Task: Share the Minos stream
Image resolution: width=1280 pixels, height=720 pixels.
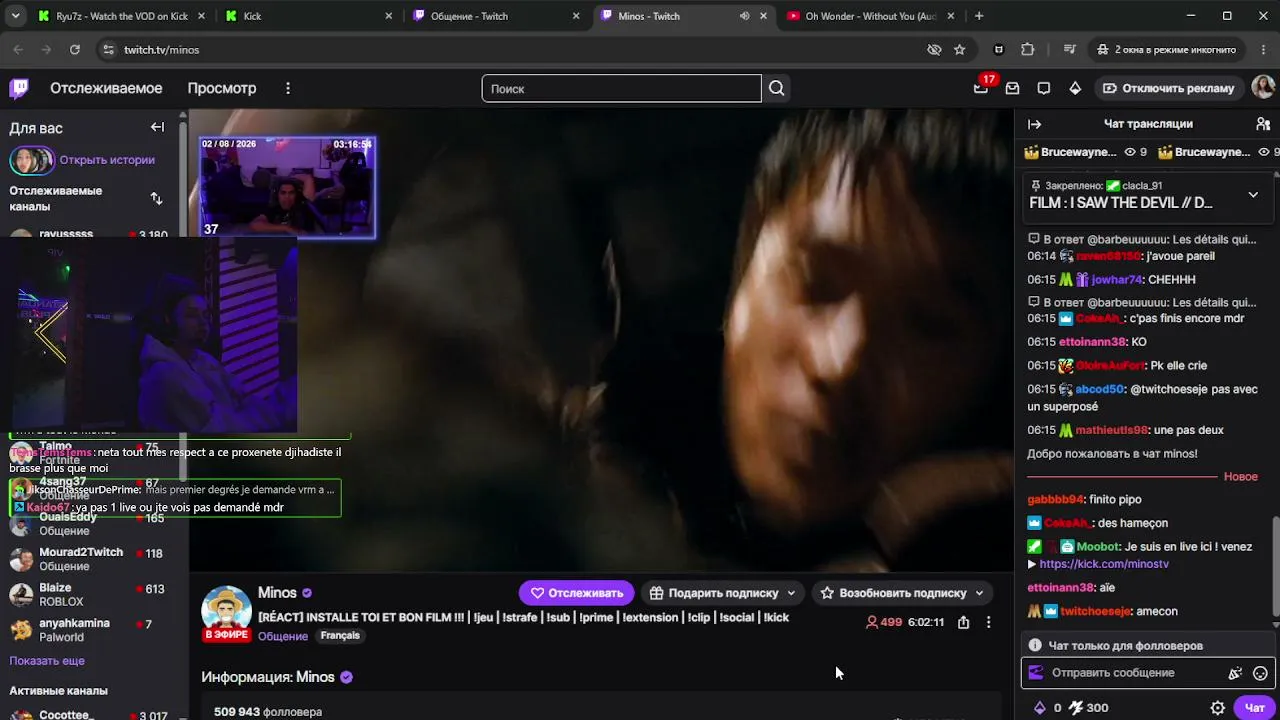Action: click(x=963, y=622)
